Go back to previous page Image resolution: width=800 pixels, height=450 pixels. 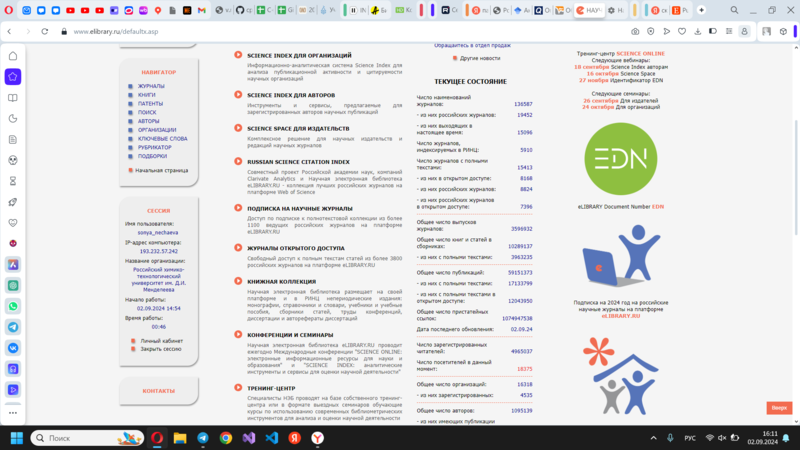click(x=9, y=32)
